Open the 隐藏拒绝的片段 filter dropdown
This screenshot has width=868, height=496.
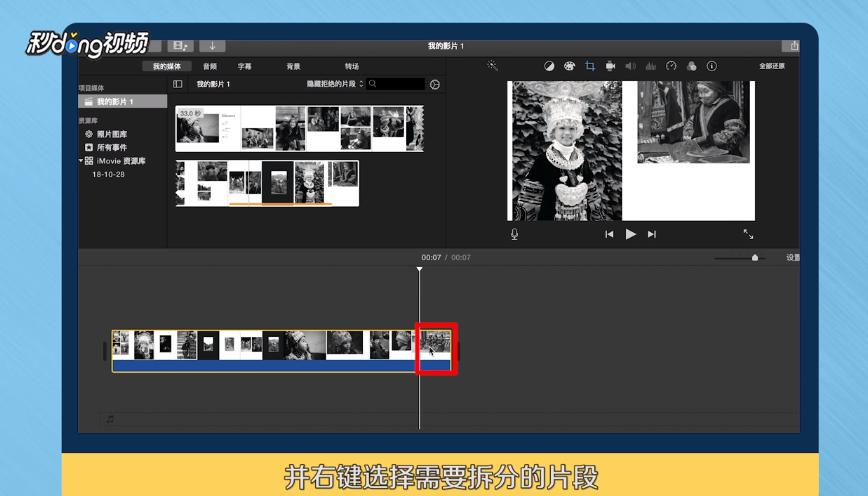click(x=335, y=84)
